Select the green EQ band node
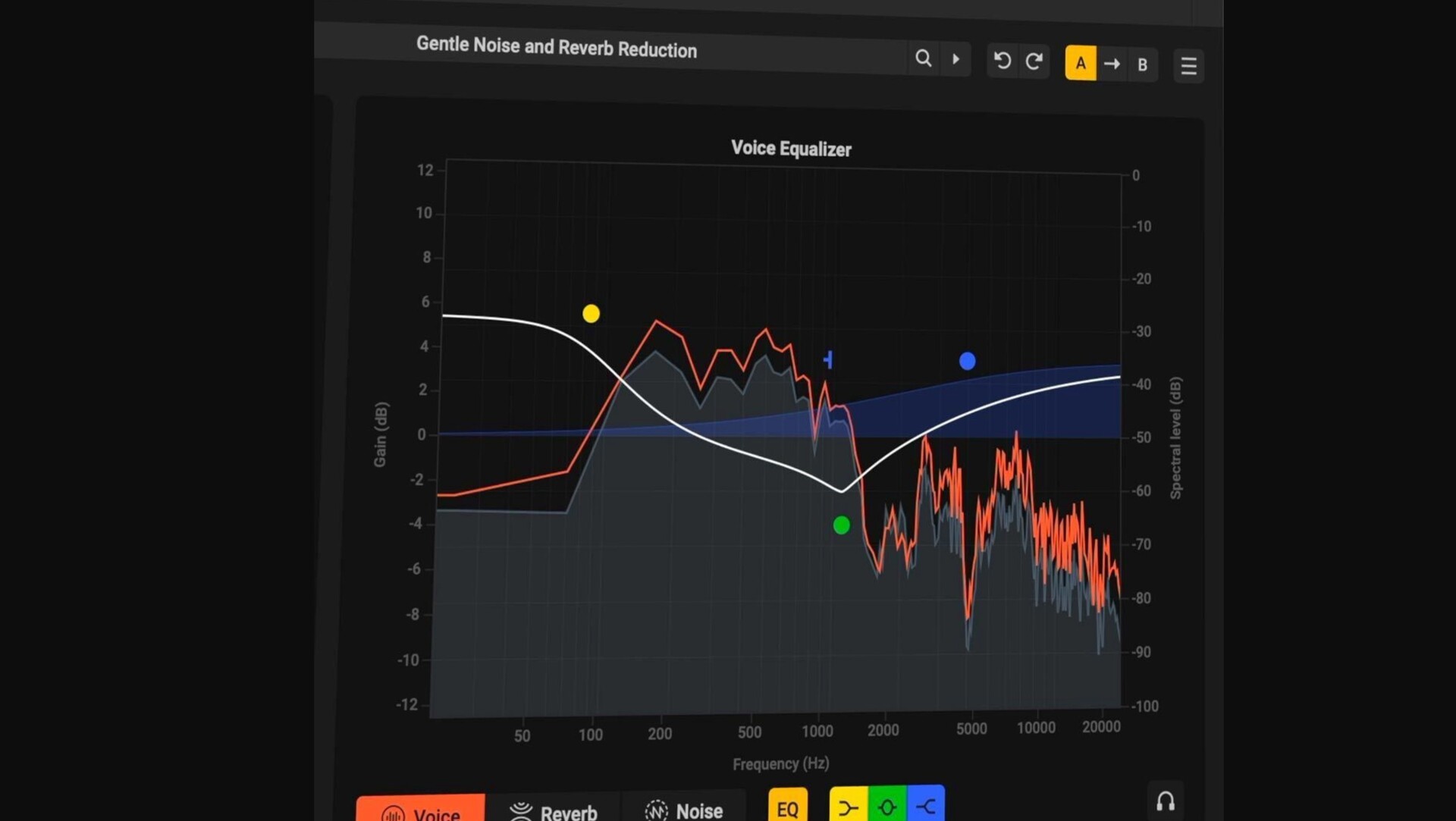Screen dimensions: 1456x821 [x=841, y=525]
